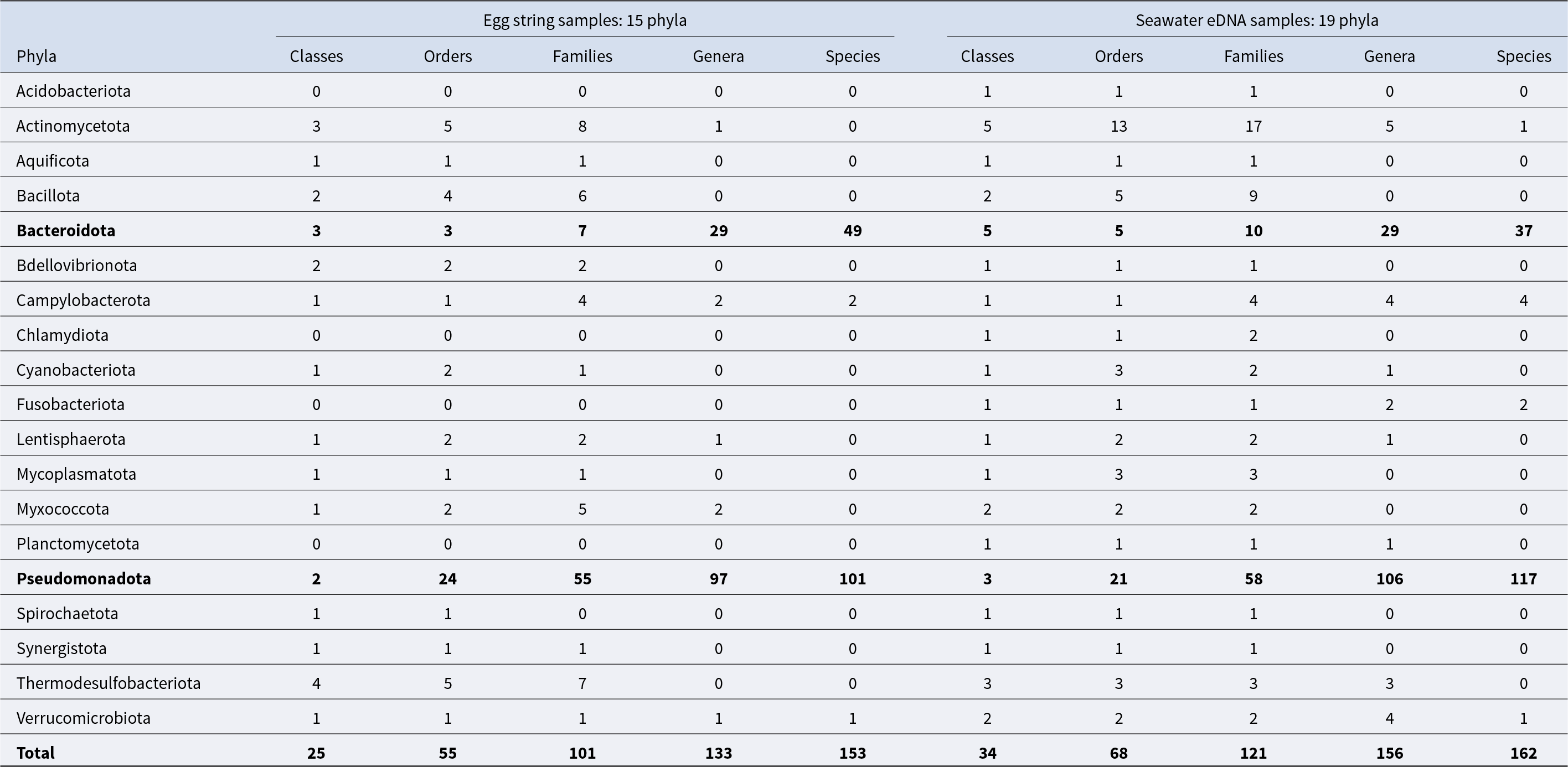Click the Campylobacterota row label
The height and width of the screenshot is (767, 1568).
point(84,300)
